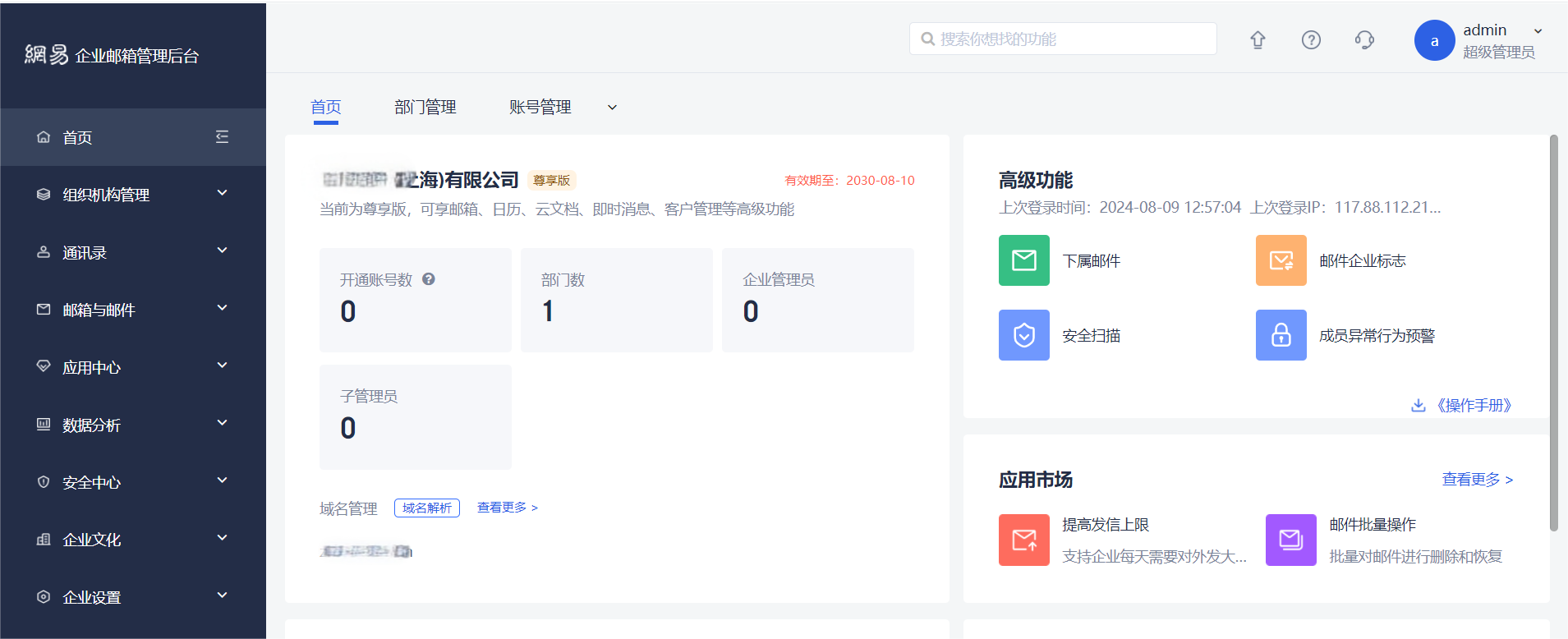
Task: Click the 域名解析 button
Action: [427, 508]
